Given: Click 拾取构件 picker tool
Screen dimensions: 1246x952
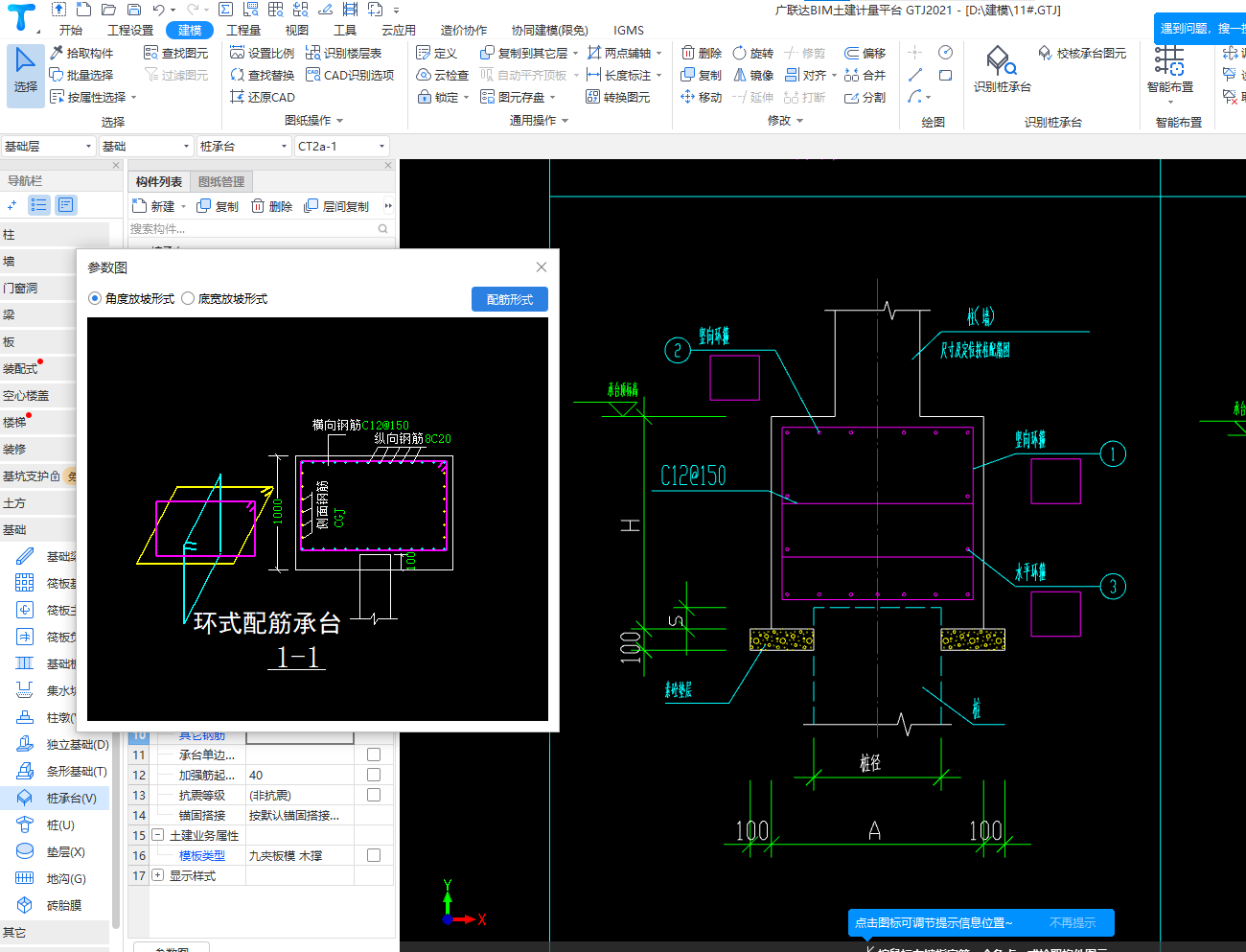Looking at the screenshot, I should tap(81, 53).
